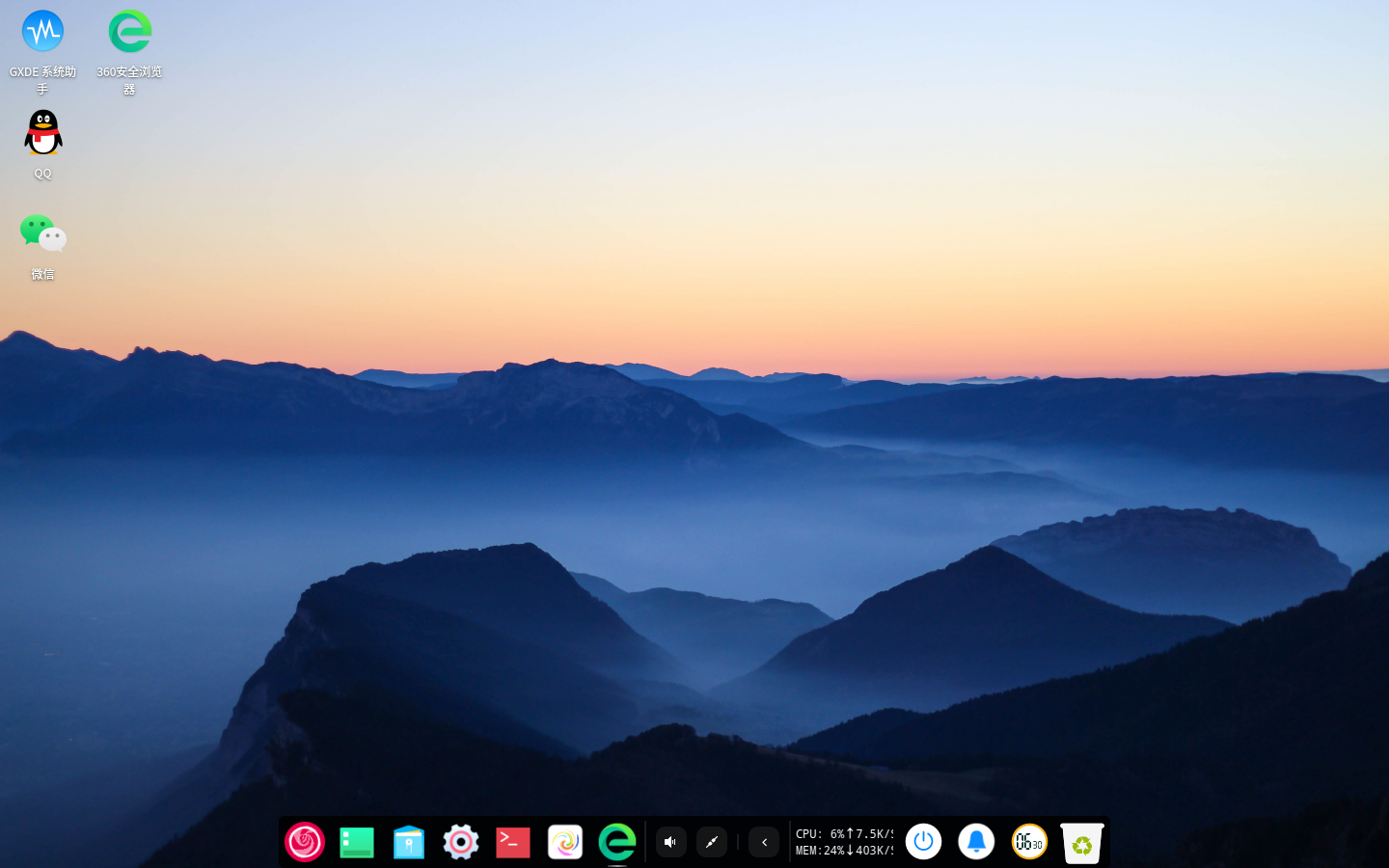Show the desktop using the green dock icon

pos(357,842)
